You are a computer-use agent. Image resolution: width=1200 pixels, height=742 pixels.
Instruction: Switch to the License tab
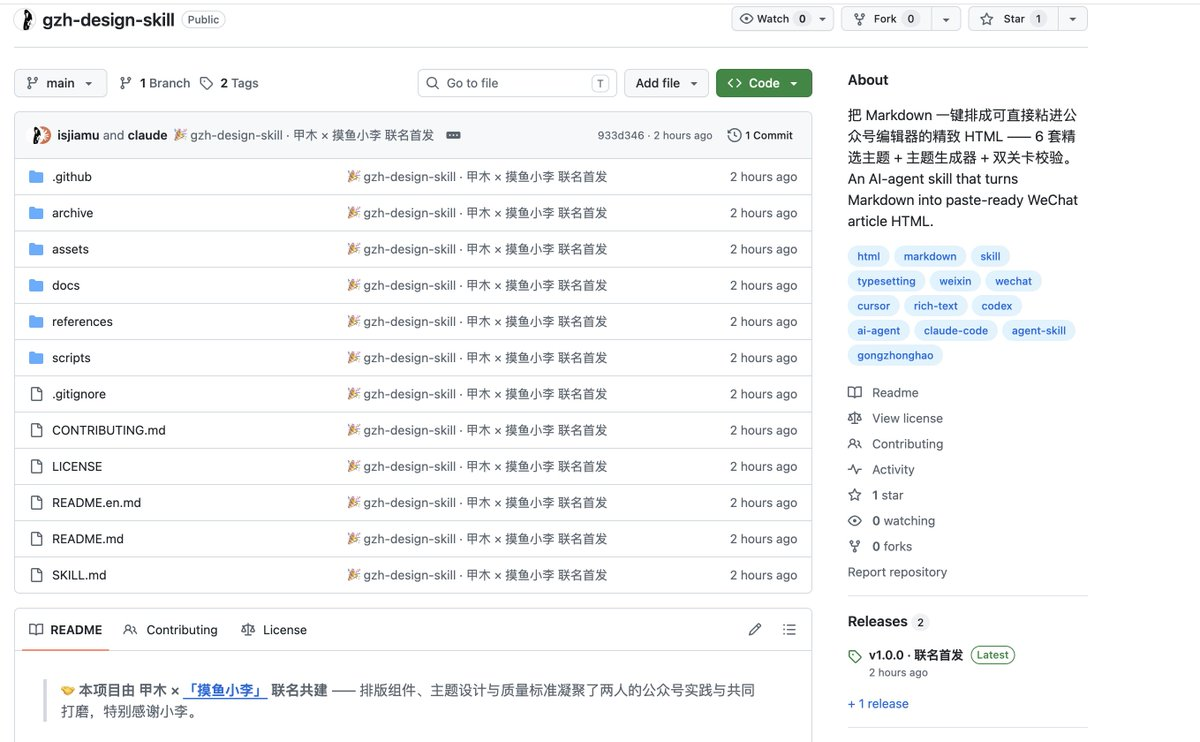(x=274, y=630)
